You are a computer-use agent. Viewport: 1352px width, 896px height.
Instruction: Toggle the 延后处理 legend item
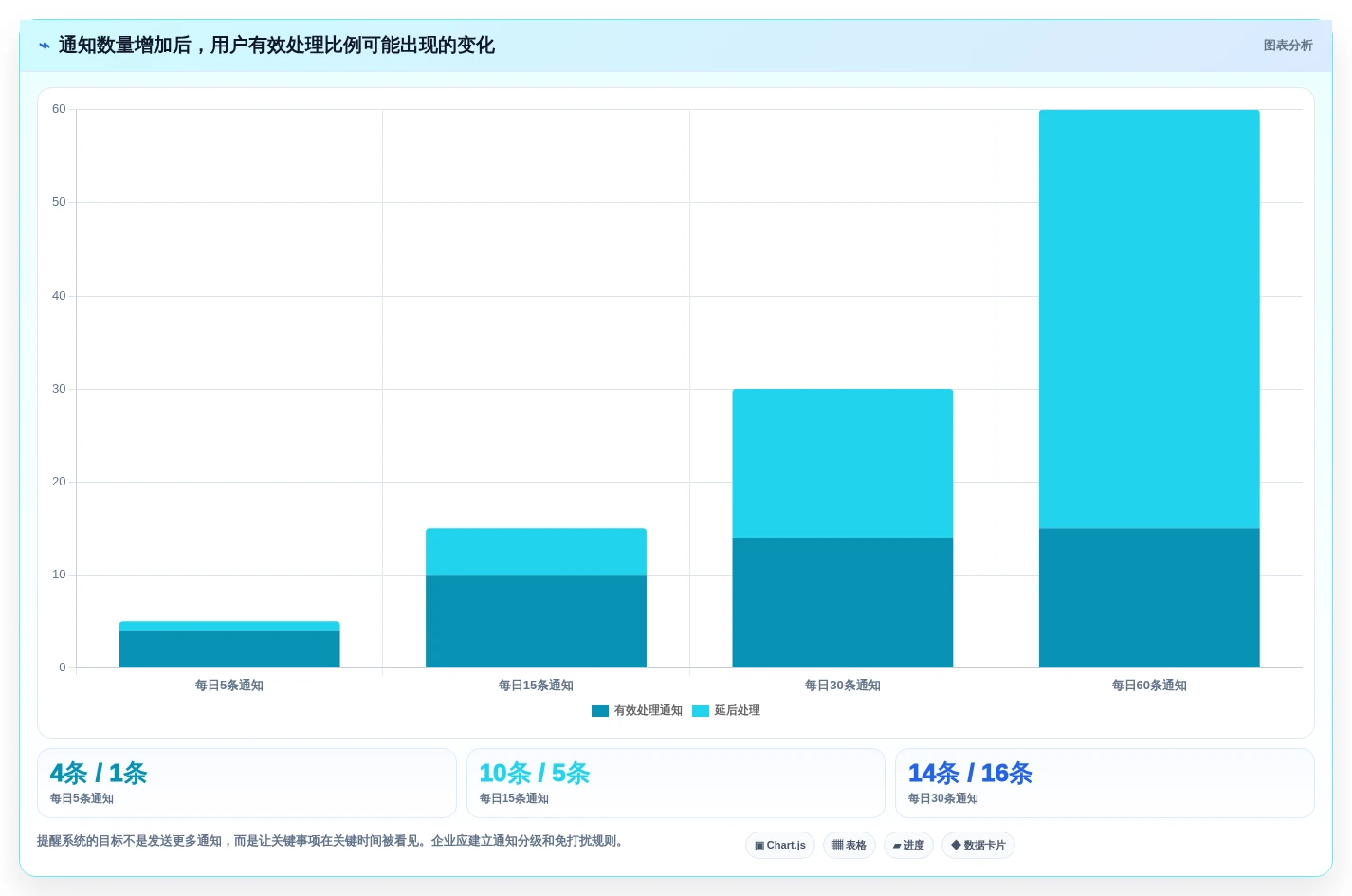[726, 711]
